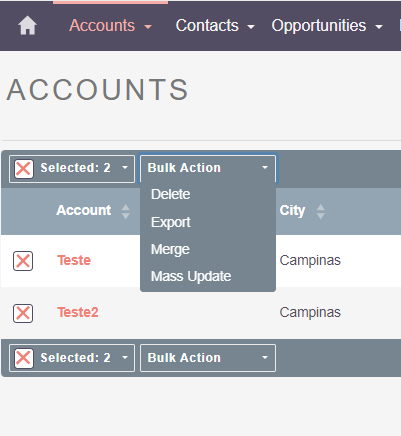Sort by City column arrows

click(320, 211)
